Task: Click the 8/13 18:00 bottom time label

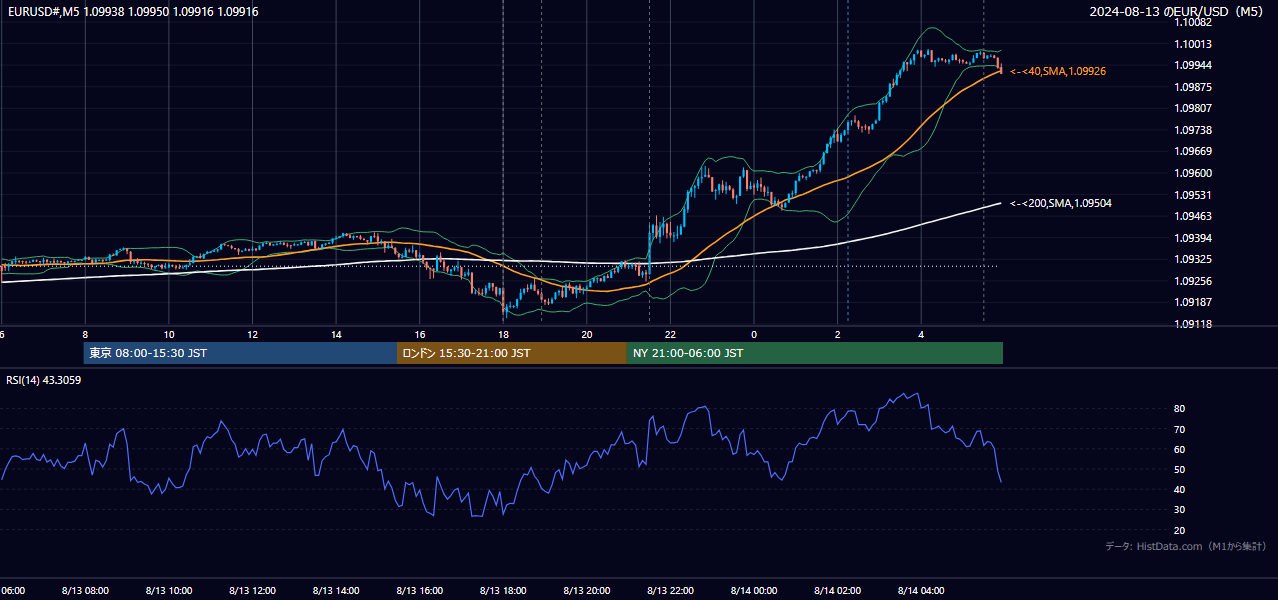Action: point(503,591)
